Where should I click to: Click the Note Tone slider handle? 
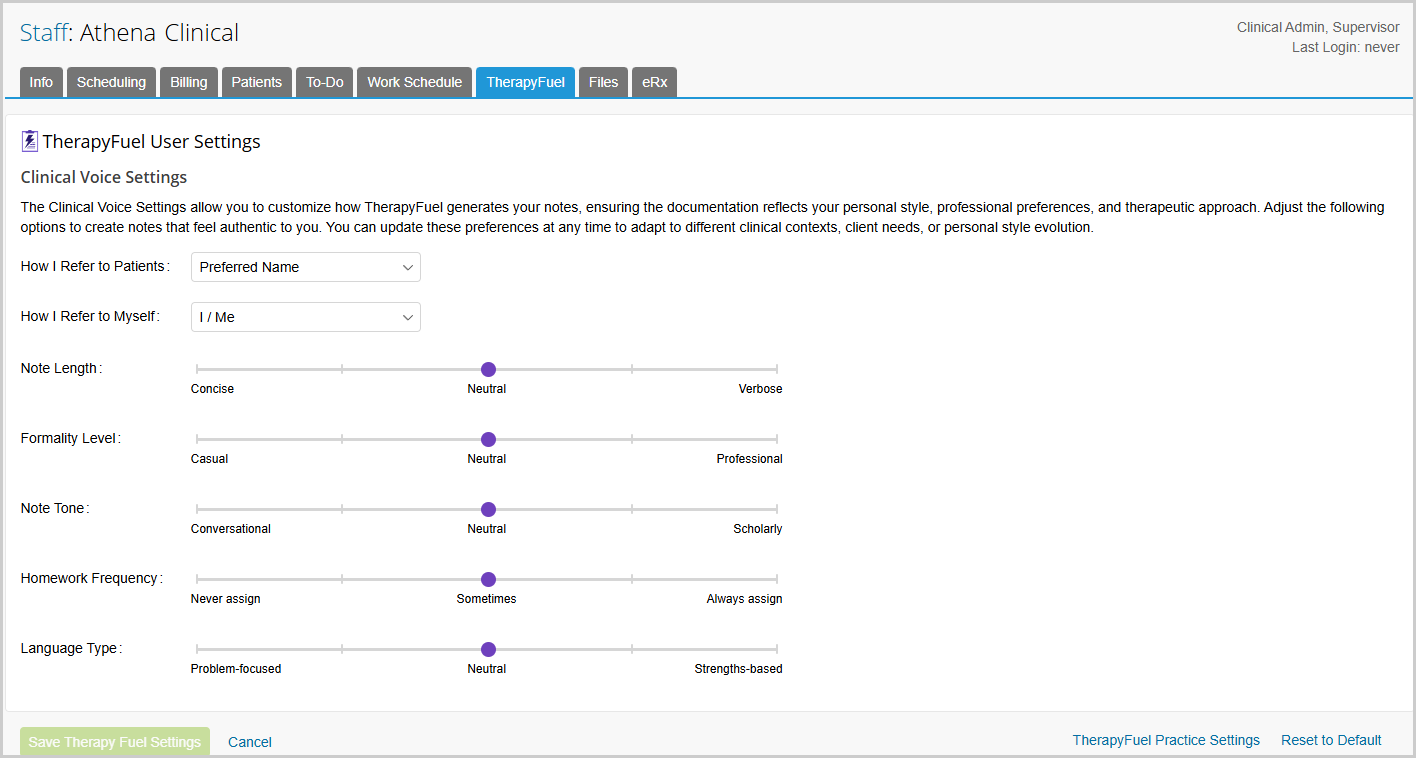488,509
